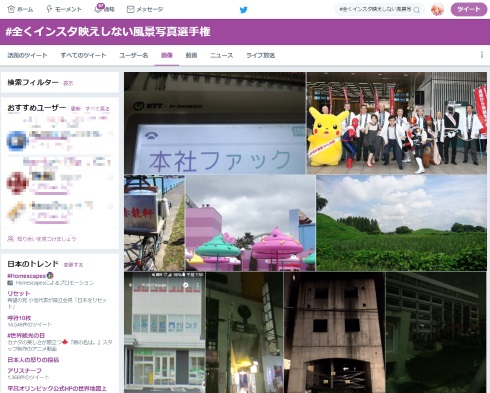Click the home house icon

(x=11, y=9)
